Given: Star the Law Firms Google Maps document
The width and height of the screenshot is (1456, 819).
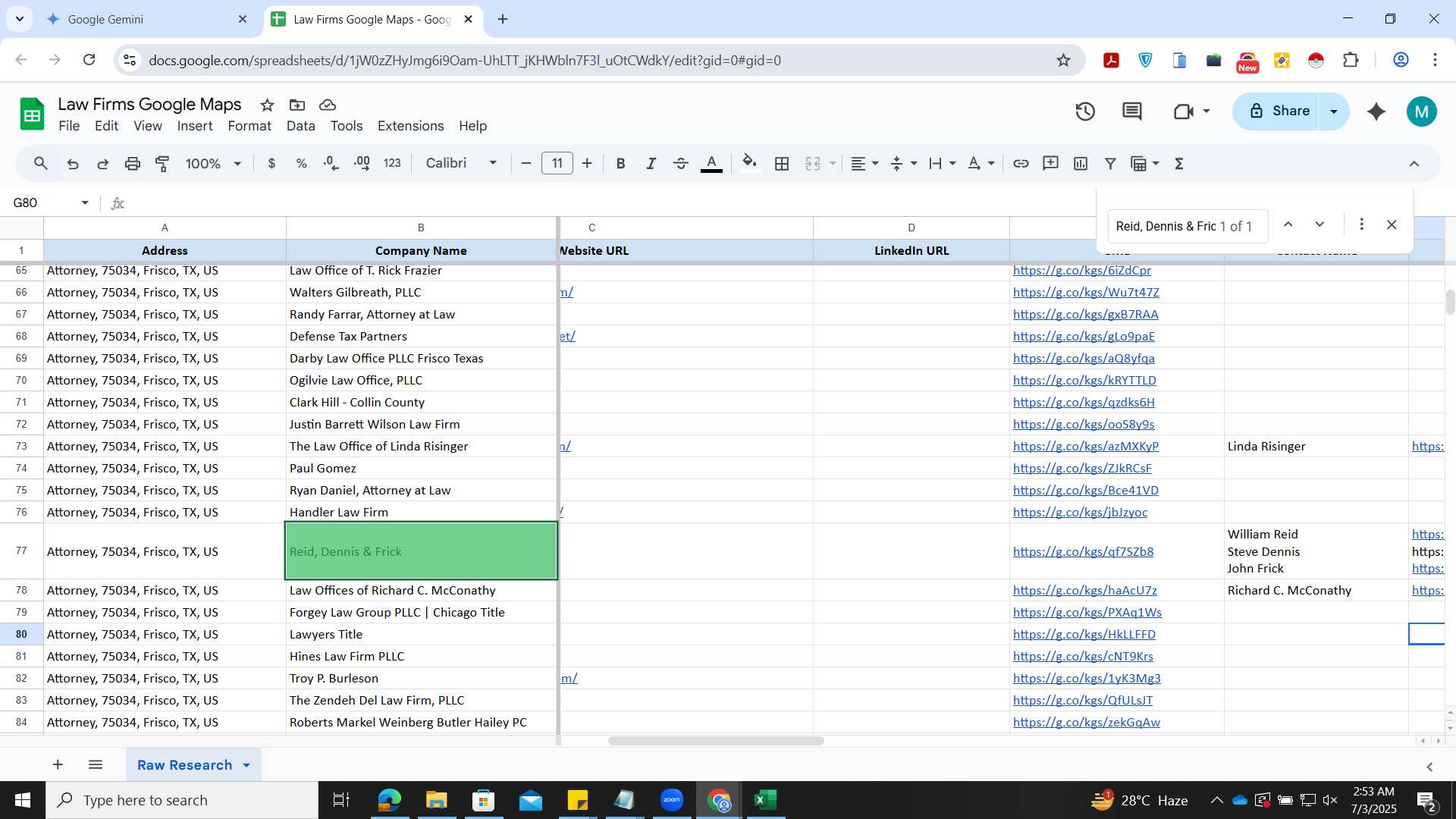Looking at the screenshot, I should coord(267,105).
